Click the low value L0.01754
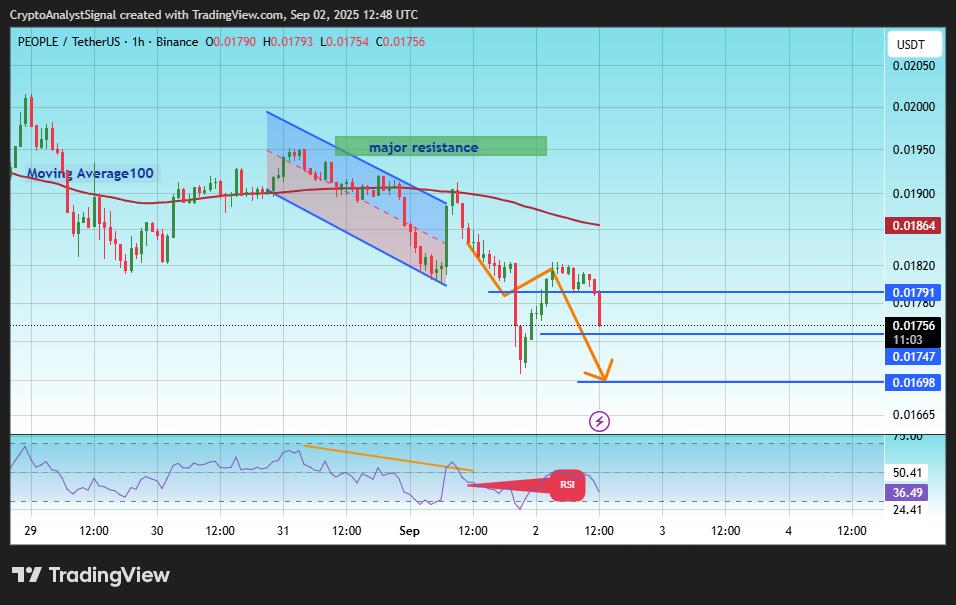 344,42
